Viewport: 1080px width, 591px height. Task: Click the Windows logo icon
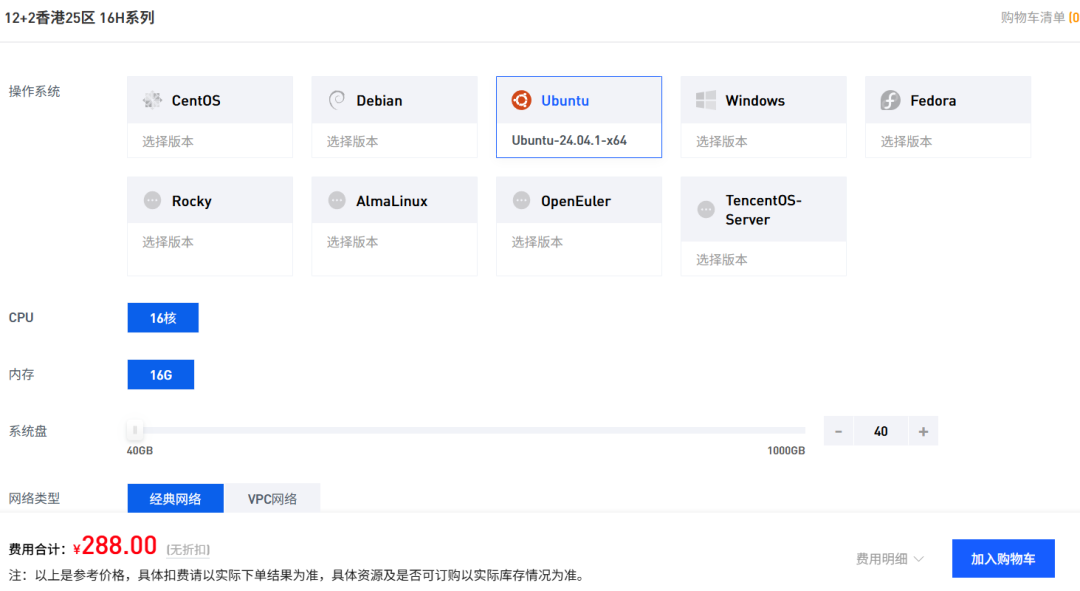point(706,100)
